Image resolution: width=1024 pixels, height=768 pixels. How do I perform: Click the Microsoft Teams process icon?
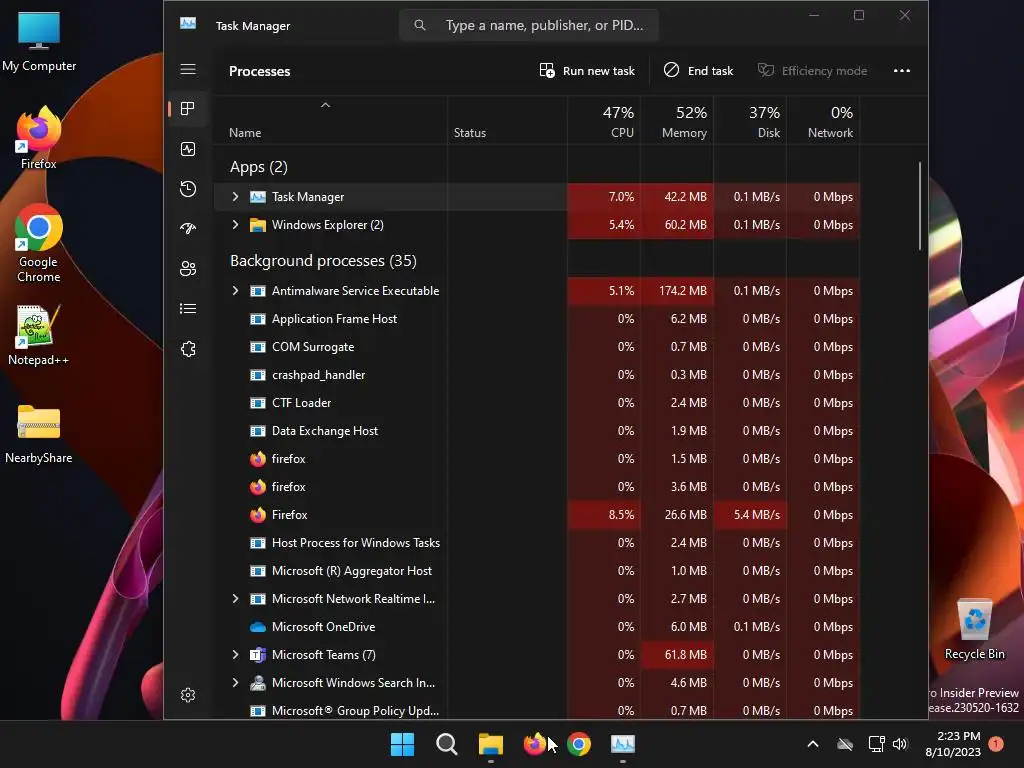point(258,655)
